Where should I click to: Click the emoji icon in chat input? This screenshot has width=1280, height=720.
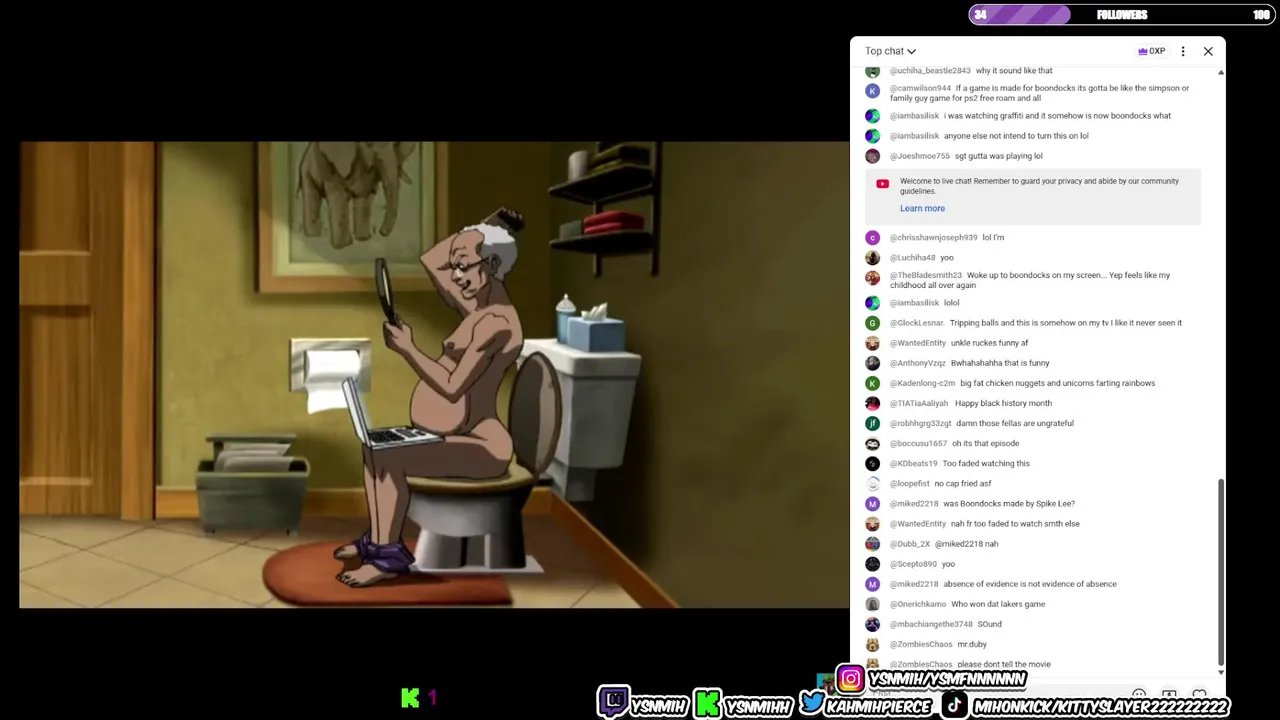[x=1139, y=695]
